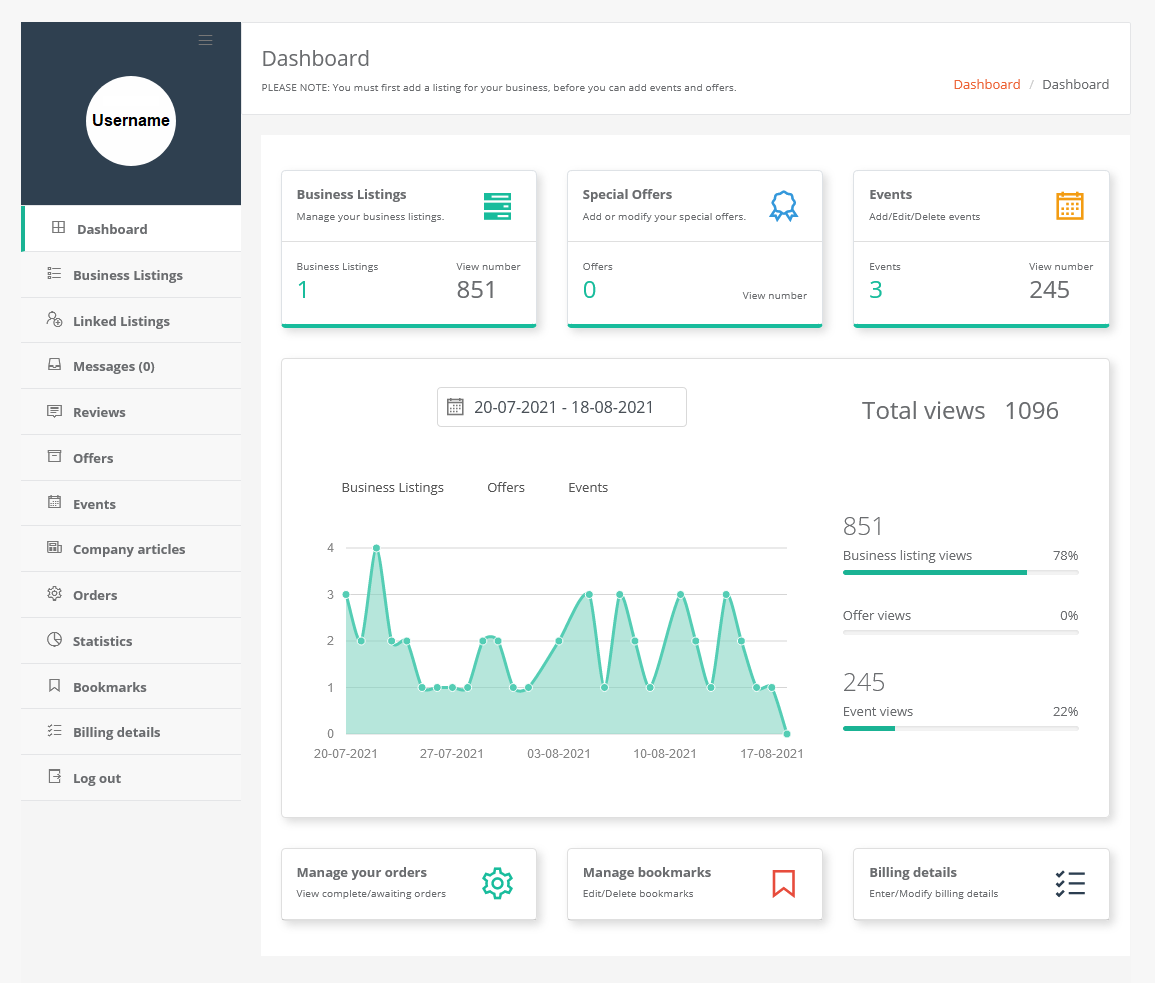Click the Event views progress bar
This screenshot has height=983, width=1155.
961,729
